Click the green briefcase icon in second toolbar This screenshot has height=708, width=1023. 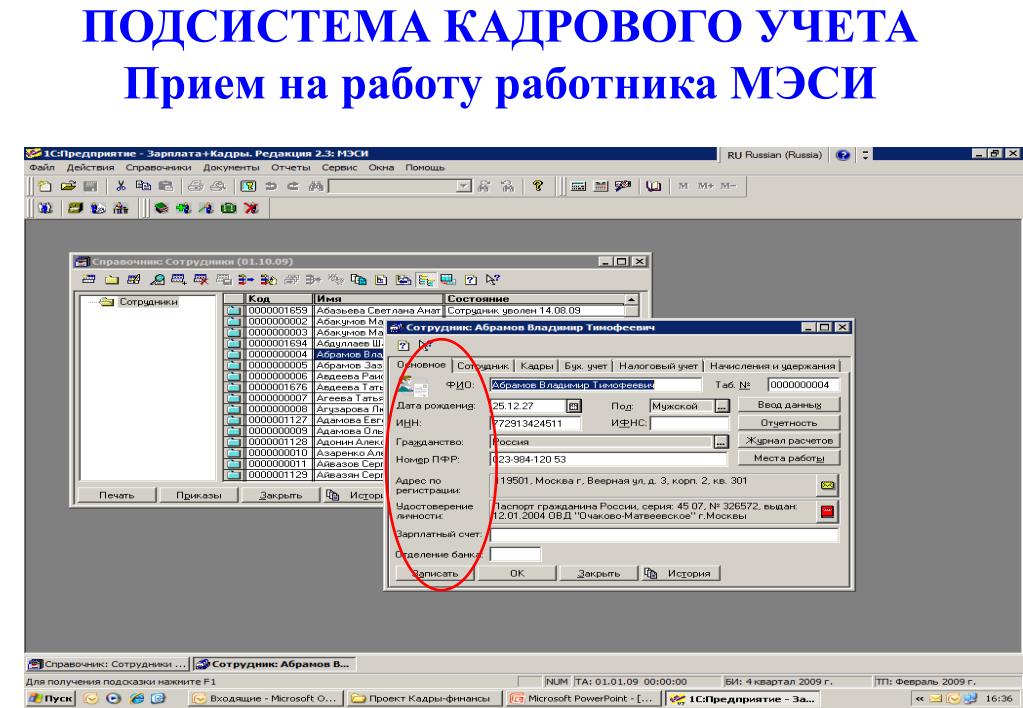pyautogui.click(x=228, y=208)
